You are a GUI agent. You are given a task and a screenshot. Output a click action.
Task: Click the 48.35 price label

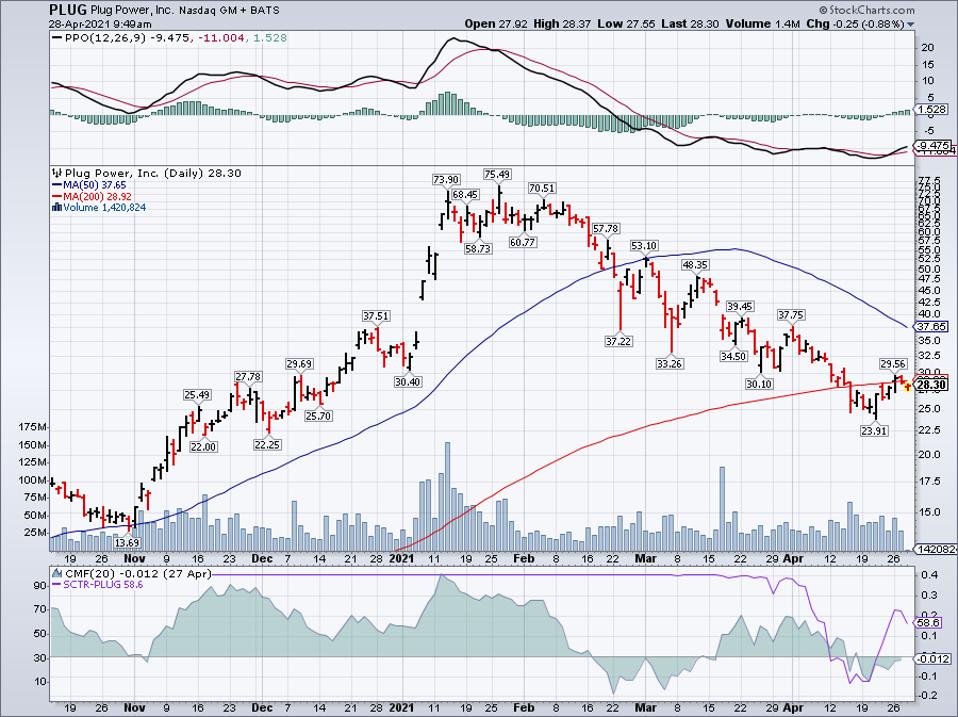695,264
